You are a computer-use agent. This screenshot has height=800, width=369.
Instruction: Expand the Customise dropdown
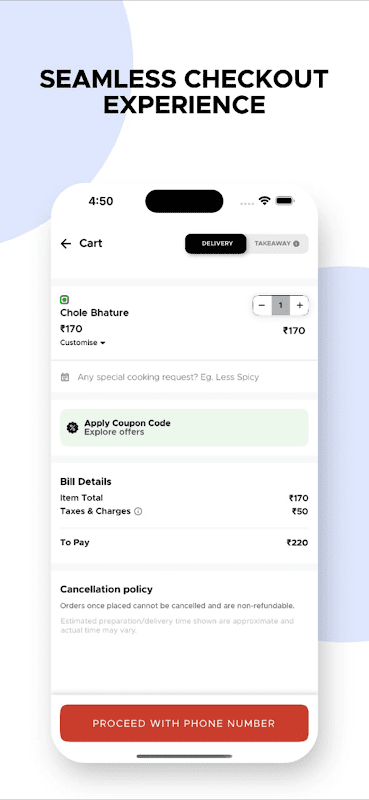pyautogui.click(x=83, y=343)
